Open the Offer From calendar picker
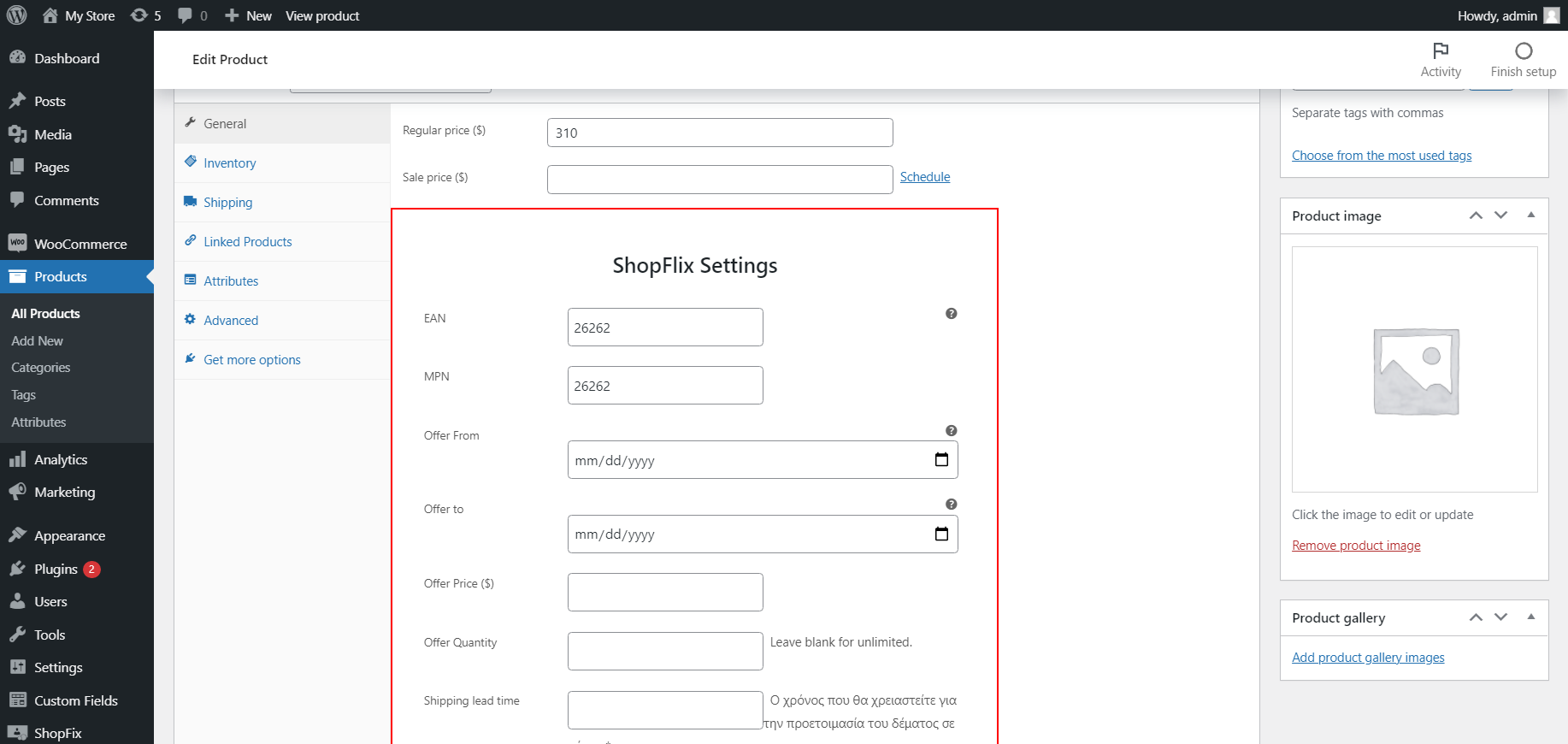Screen dimensions: 1568x744 pos(941,460)
